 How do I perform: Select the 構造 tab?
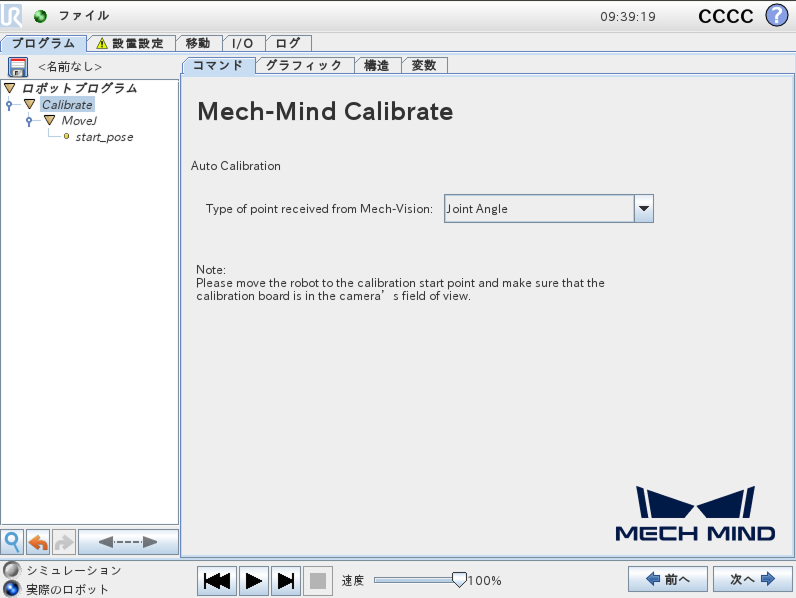coord(377,65)
